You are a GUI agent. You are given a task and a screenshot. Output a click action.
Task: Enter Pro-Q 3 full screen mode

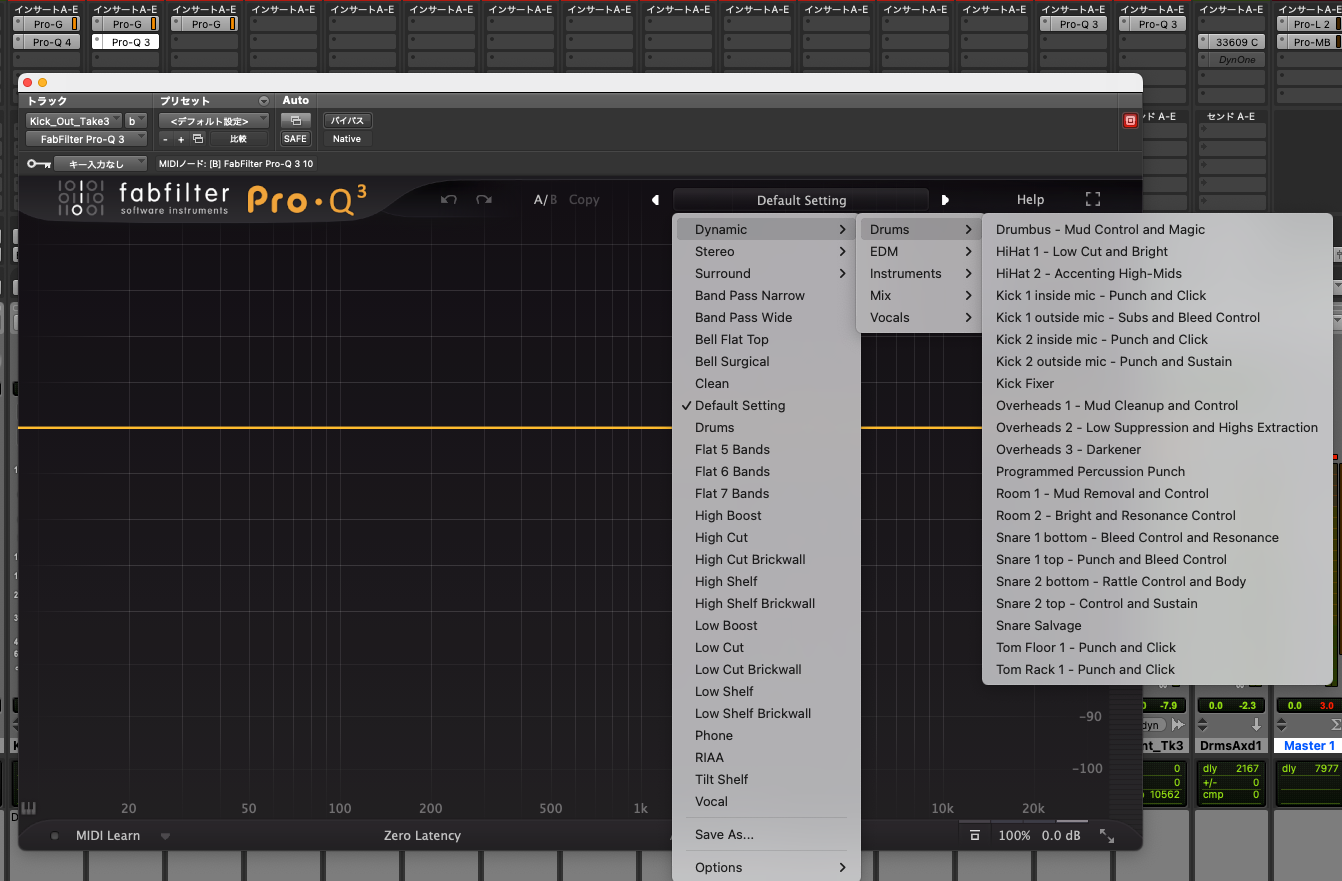pos(1093,200)
